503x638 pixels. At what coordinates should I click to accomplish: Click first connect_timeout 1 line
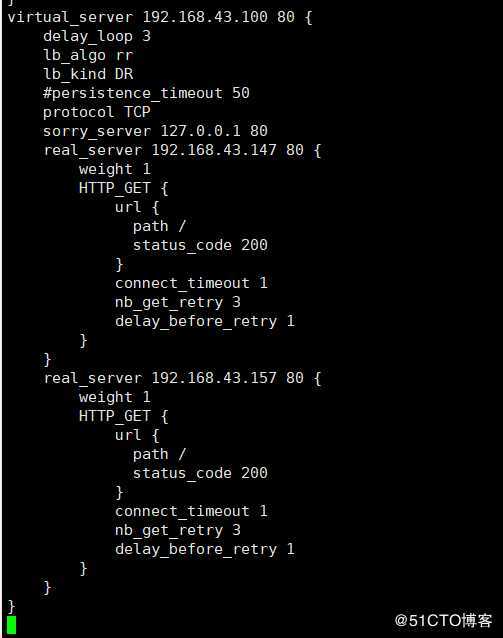coord(191,283)
